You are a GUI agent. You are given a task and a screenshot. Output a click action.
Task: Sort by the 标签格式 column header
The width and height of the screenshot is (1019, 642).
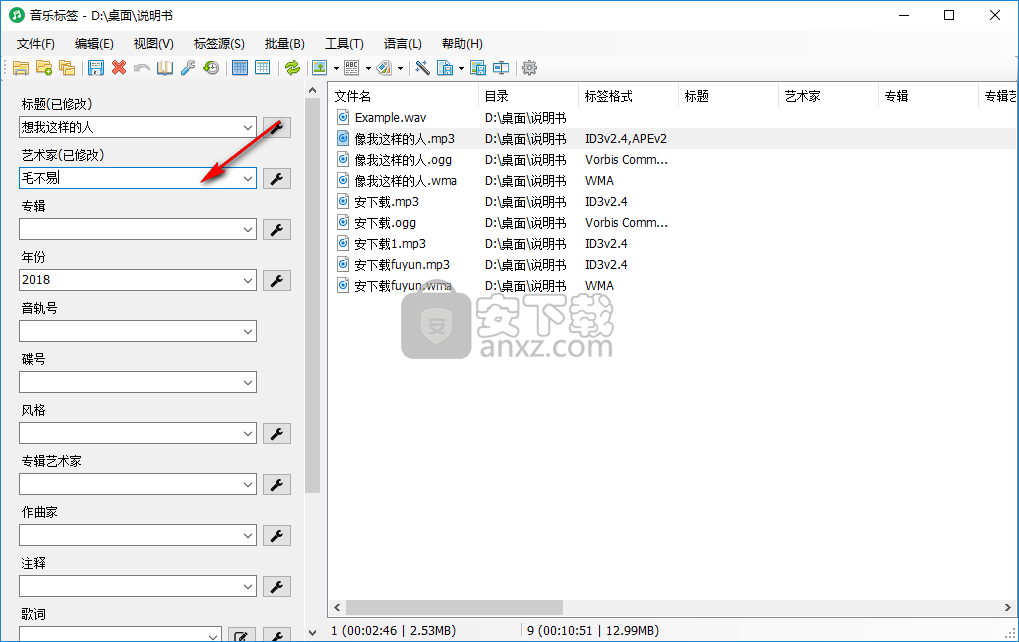tap(628, 96)
